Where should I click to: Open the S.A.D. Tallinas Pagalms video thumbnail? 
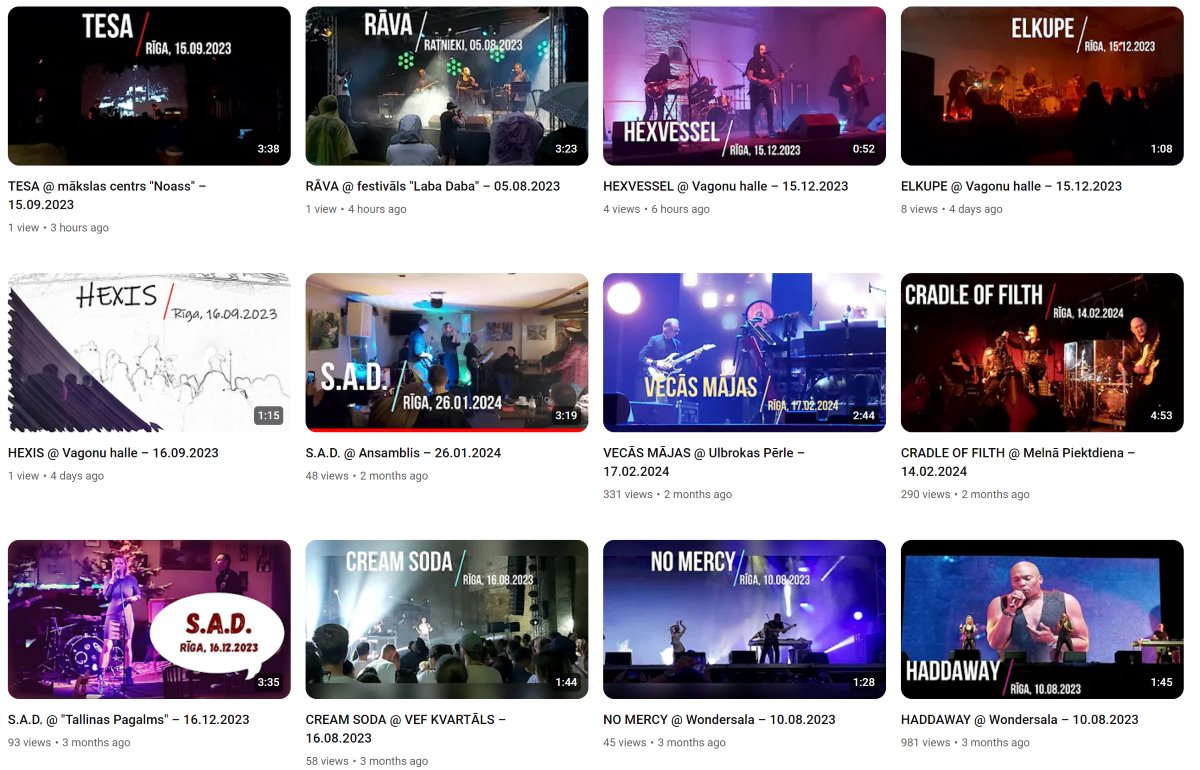149,620
